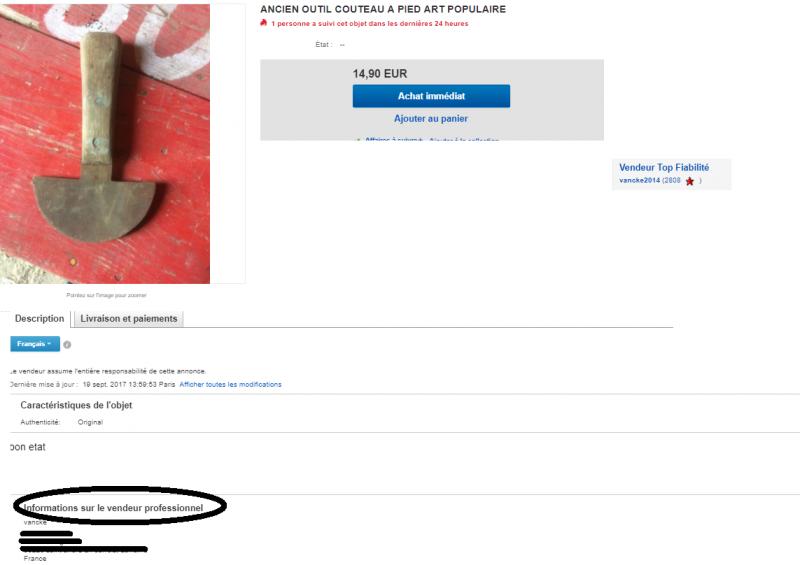Click the Informations sur le vendeur professionnel heading
The image size is (800, 565).
(113, 508)
